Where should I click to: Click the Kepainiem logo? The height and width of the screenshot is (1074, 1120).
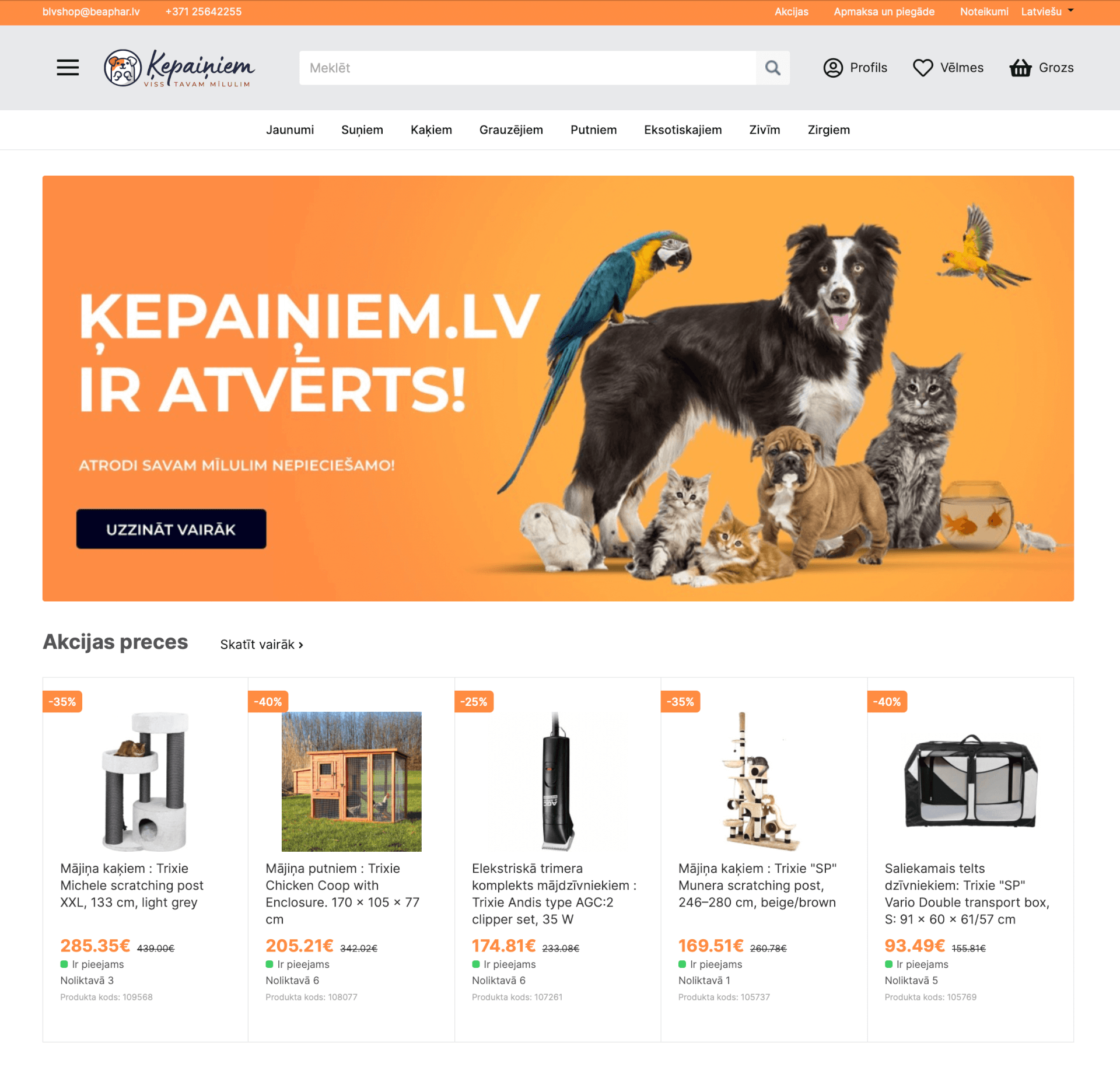180,68
